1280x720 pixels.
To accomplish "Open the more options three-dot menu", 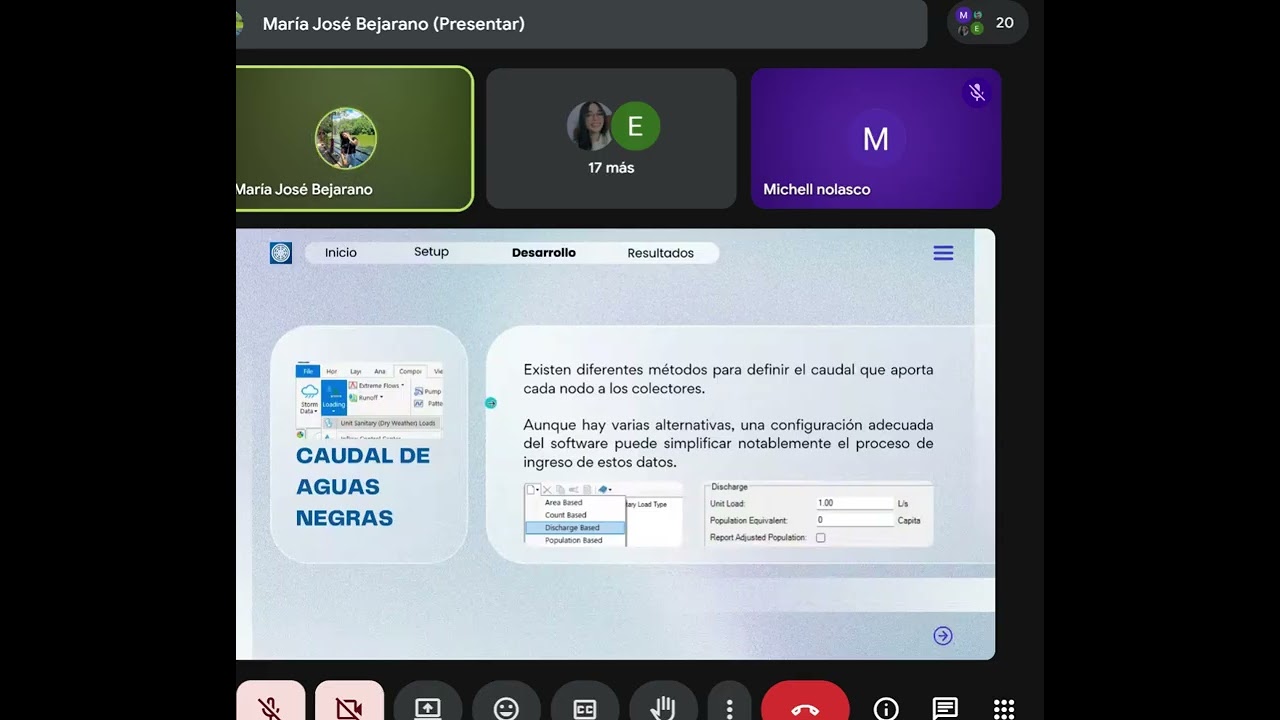I will [x=729, y=703].
